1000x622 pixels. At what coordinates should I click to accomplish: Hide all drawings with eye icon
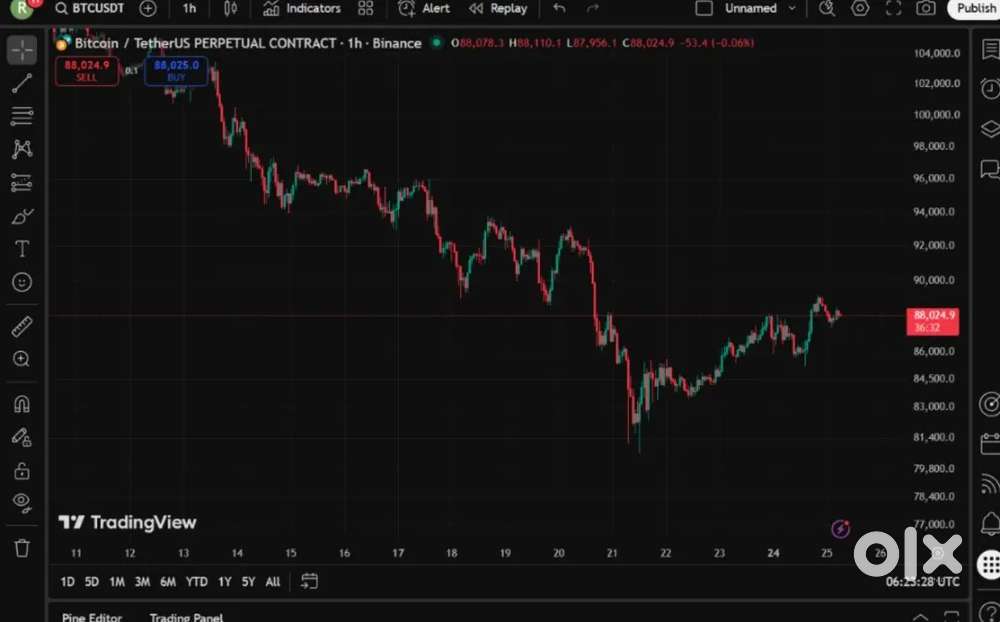tap(22, 502)
